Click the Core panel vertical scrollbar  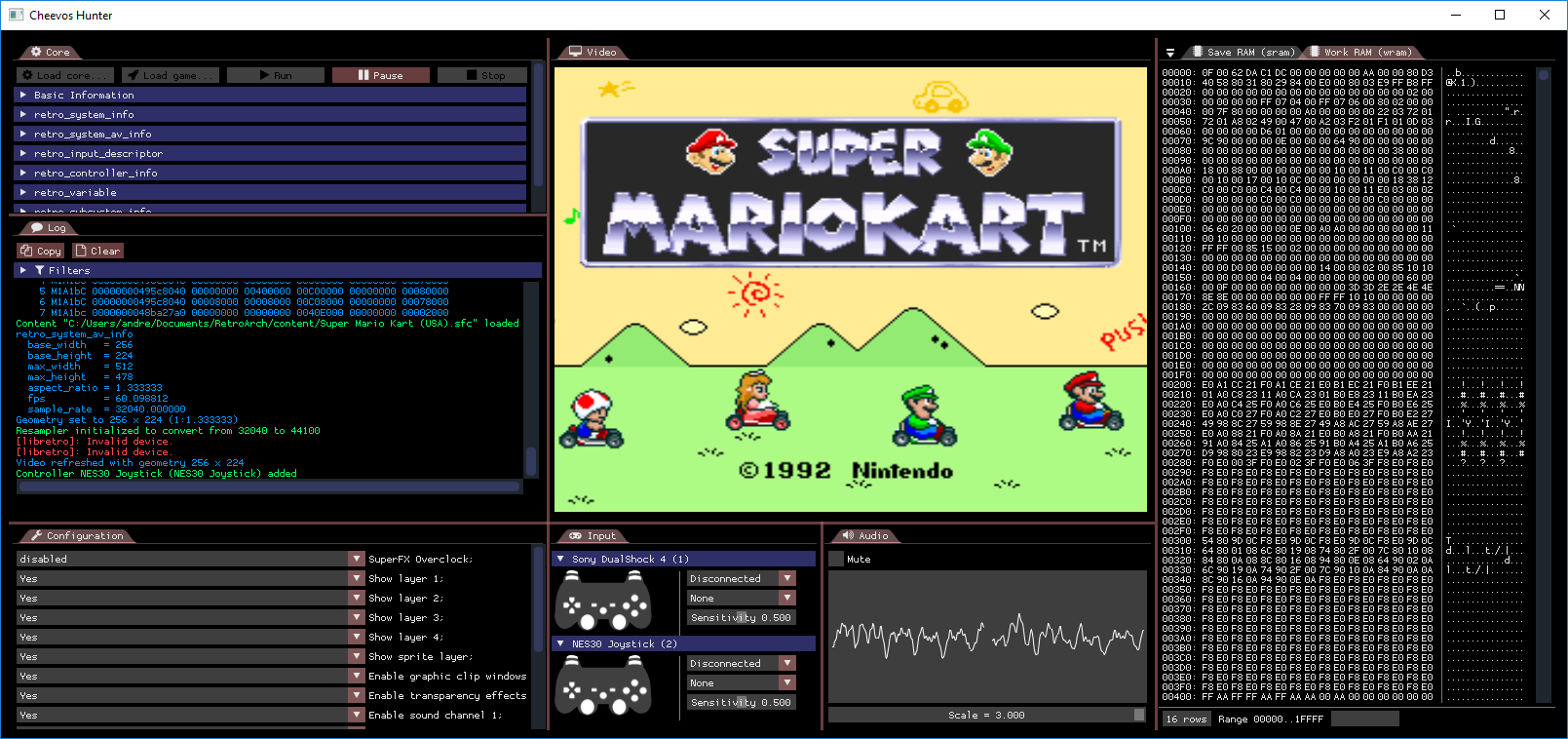[539, 138]
